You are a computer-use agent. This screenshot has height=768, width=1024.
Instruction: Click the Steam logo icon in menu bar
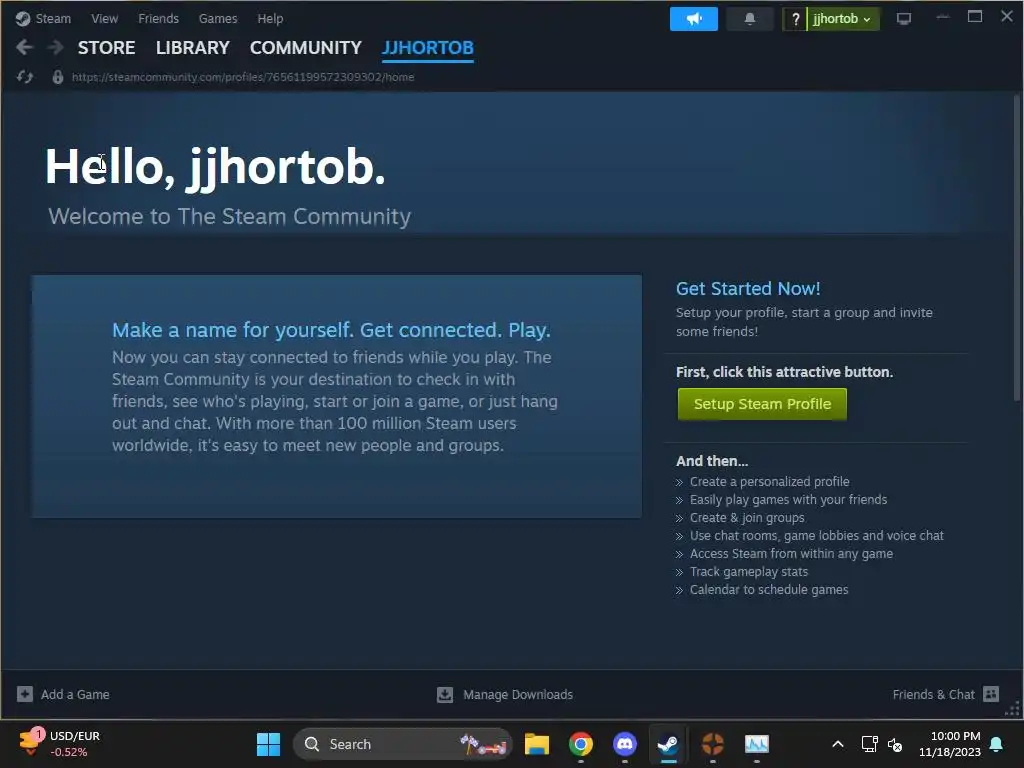[23, 18]
